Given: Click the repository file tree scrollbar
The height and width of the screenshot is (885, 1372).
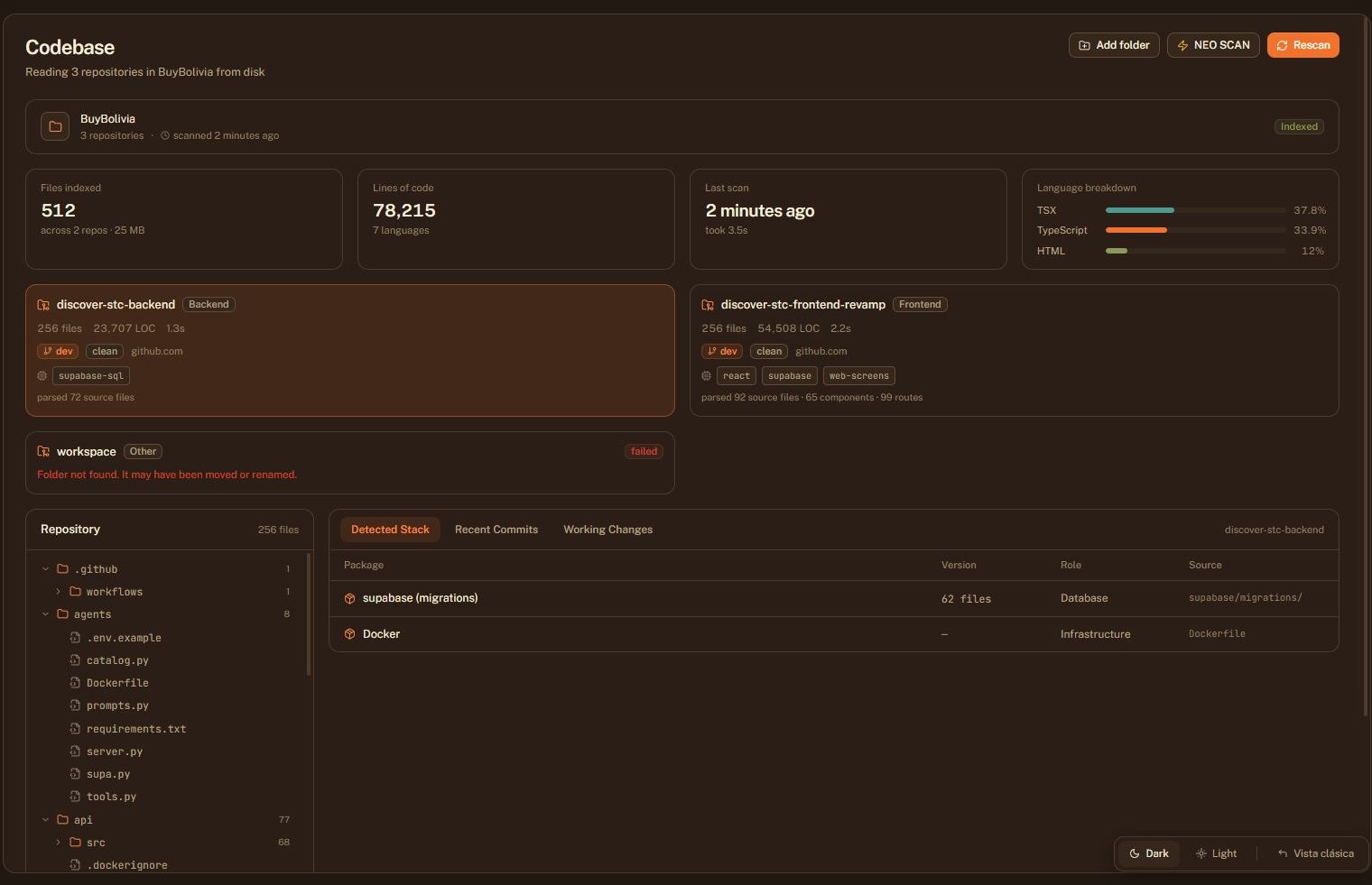Looking at the screenshot, I should [309, 614].
